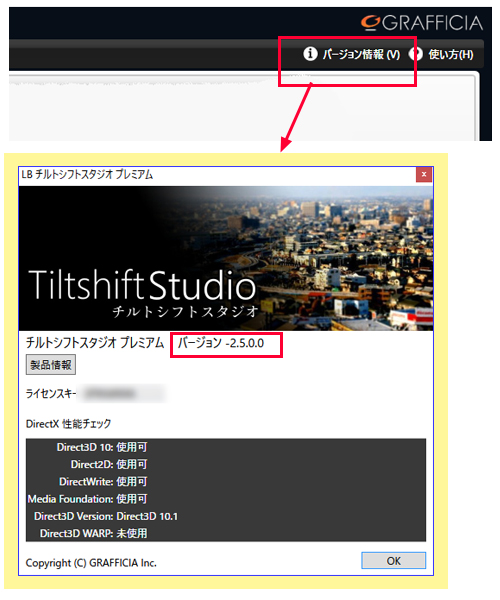Click the blurred ライセンスキー value

pos(121,393)
